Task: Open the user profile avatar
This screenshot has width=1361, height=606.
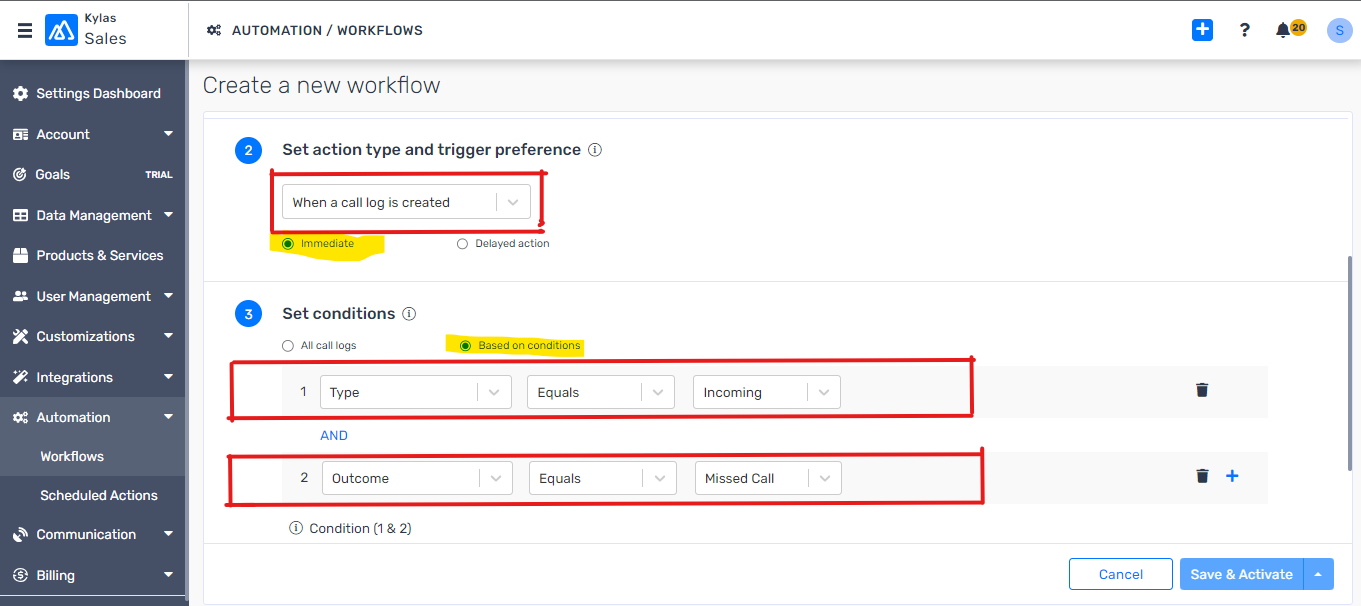Action: pyautogui.click(x=1339, y=30)
